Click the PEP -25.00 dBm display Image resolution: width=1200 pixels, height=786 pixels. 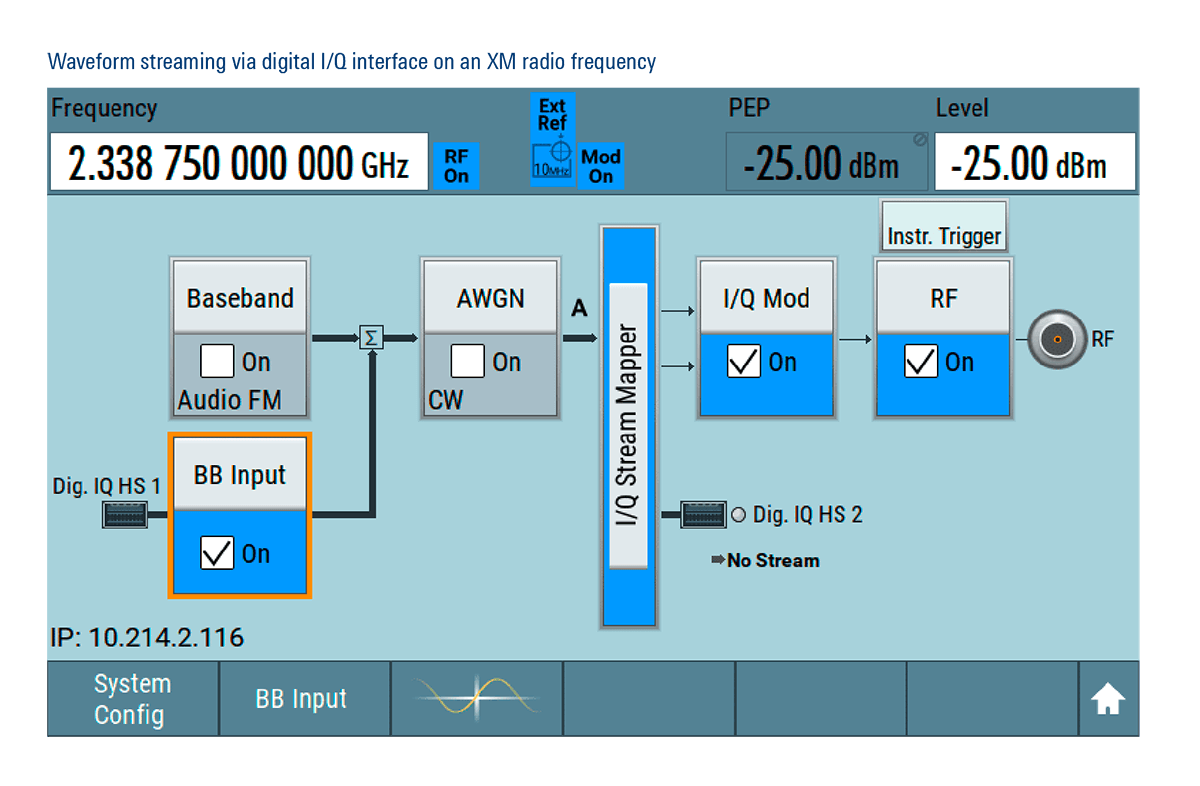[827, 162]
